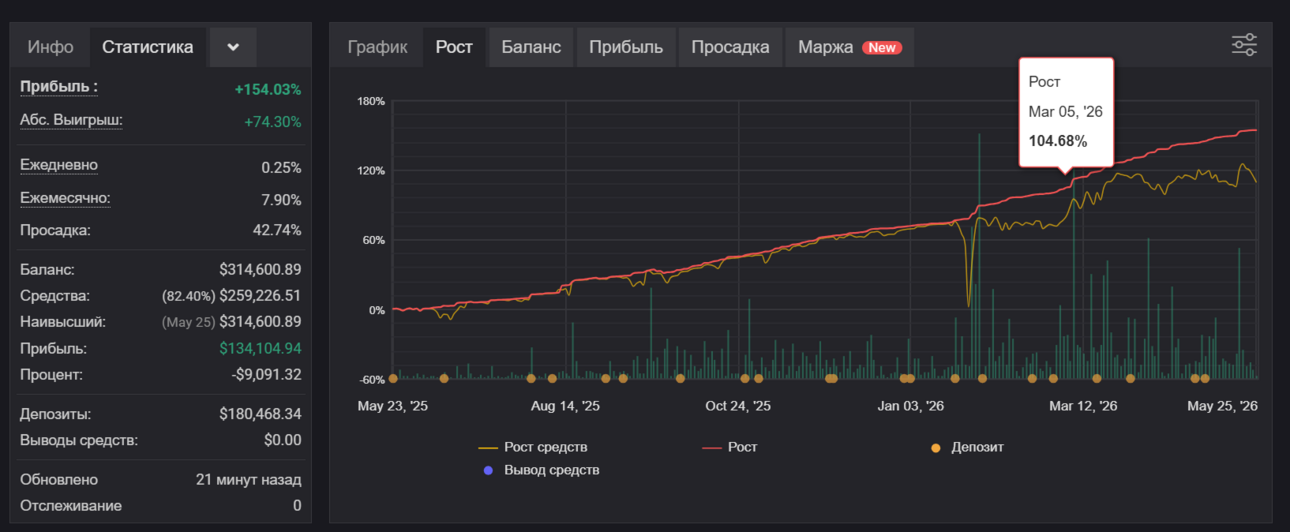
Task: Click the $259,226.51 equity value
Action: tap(260, 296)
